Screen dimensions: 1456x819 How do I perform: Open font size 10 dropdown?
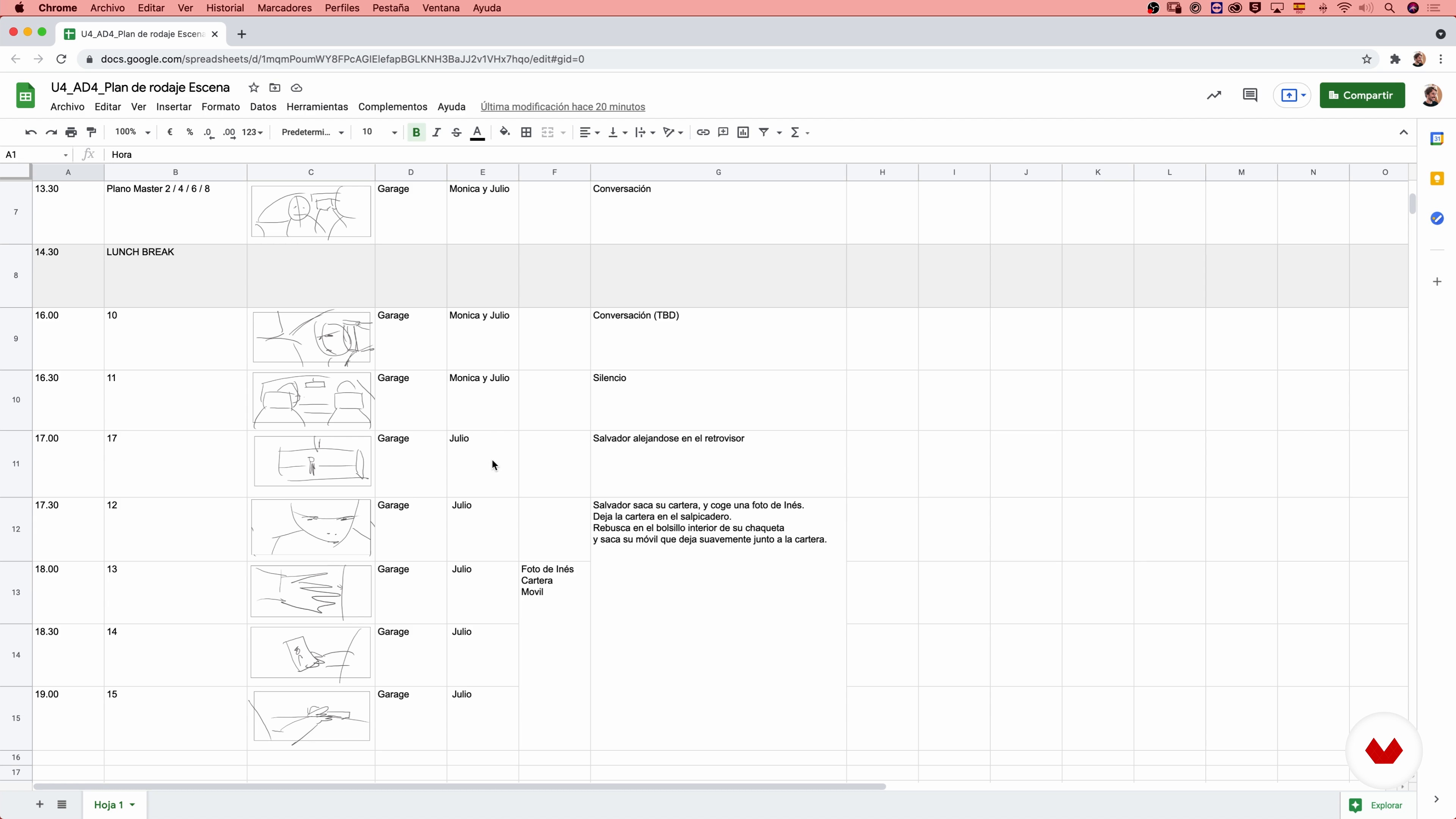point(379,132)
